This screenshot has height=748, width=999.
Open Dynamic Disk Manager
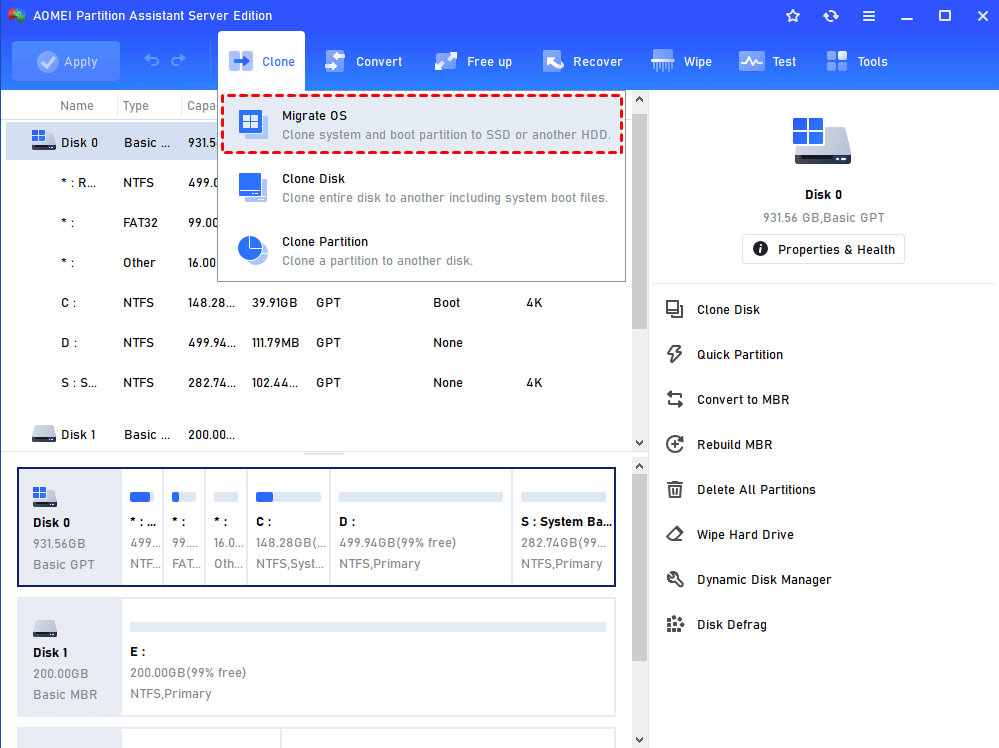tap(763, 580)
